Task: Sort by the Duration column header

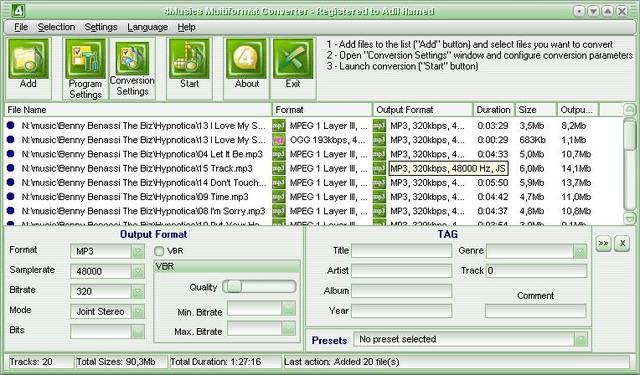Action: [x=493, y=110]
